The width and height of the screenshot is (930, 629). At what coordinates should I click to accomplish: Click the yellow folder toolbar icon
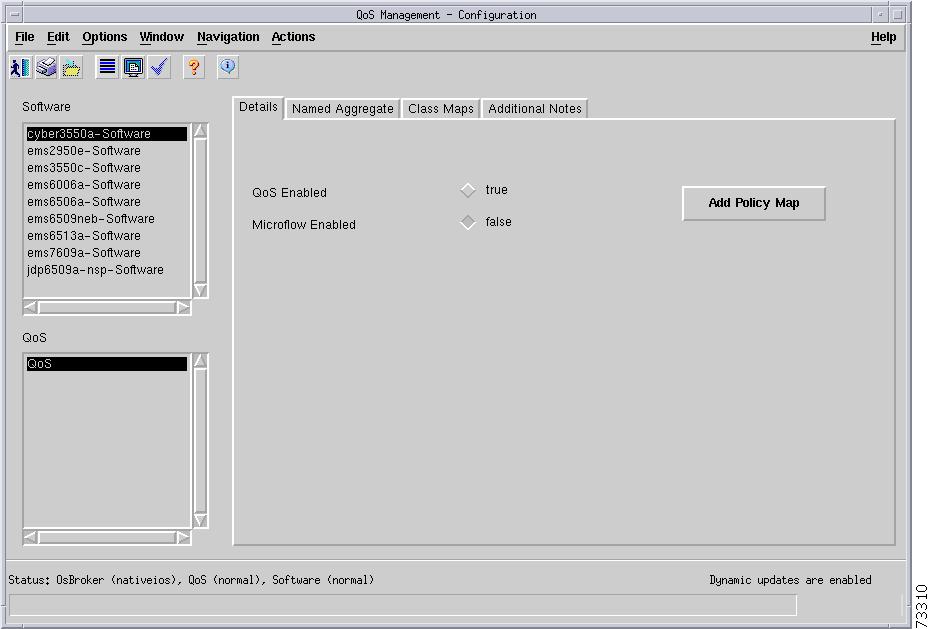point(71,68)
